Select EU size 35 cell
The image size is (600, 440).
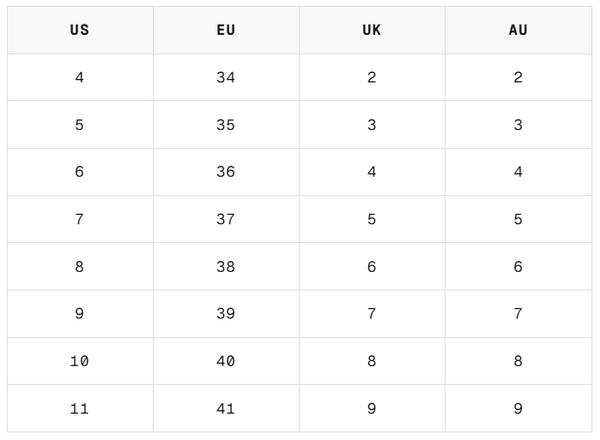tap(226, 124)
